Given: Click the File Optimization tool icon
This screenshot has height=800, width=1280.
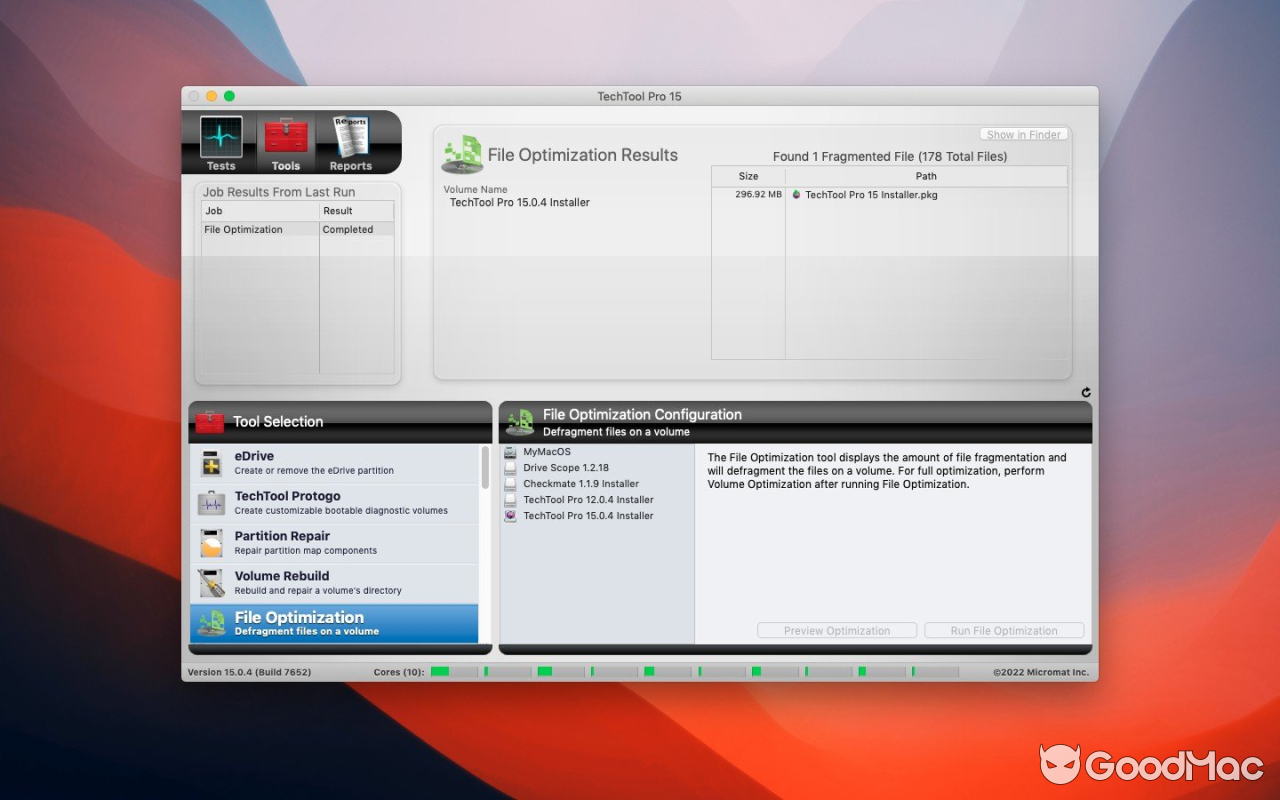Looking at the screenshot, I should pyautogui.click(x=211, y=622).
